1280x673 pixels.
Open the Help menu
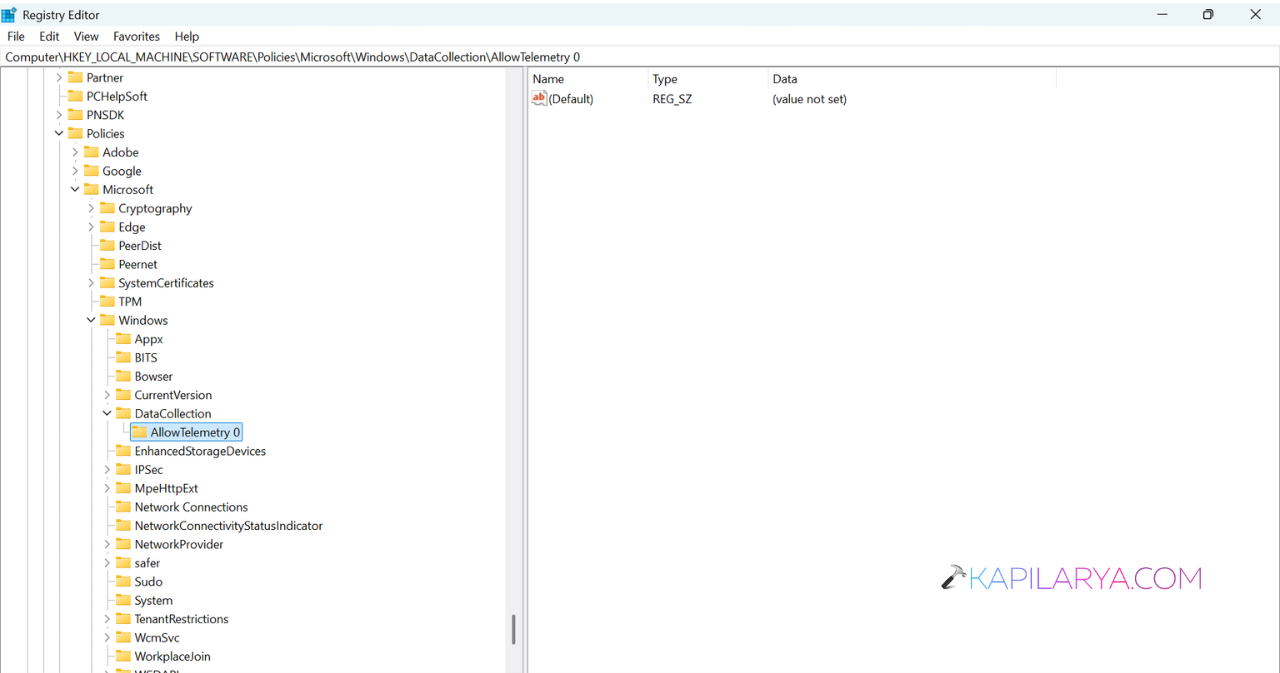[187, 36]
